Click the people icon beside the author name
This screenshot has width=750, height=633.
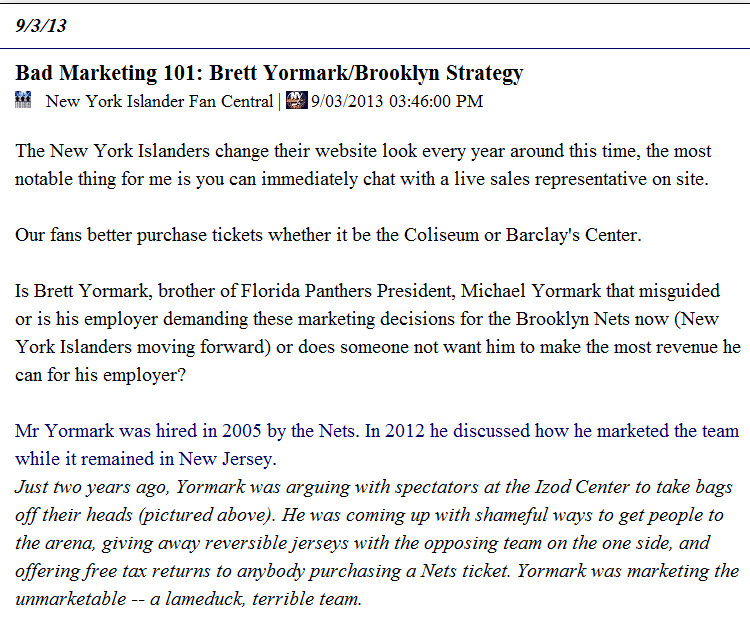(24, 100)
